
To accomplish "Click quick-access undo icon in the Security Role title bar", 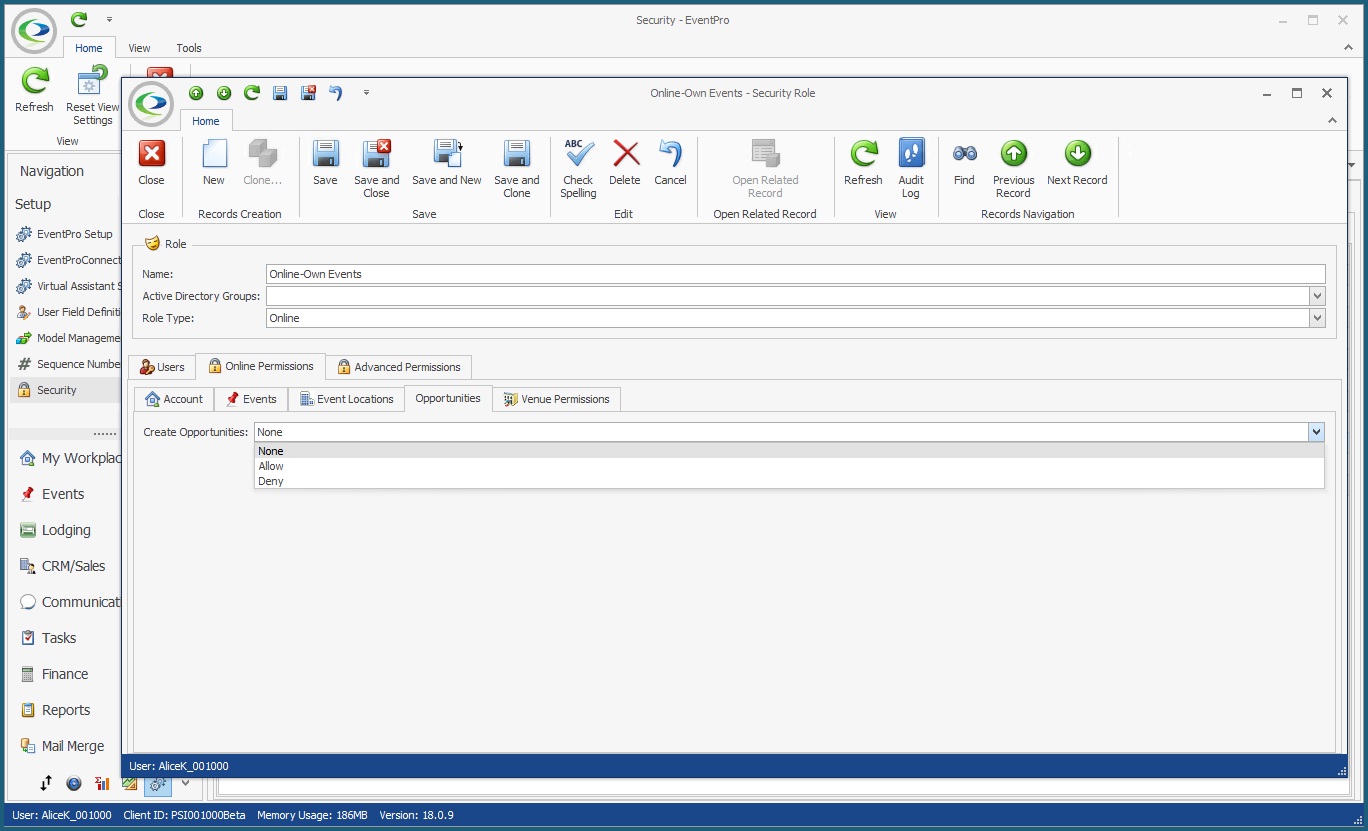I will pyautogui.click(x=336, y=93).
